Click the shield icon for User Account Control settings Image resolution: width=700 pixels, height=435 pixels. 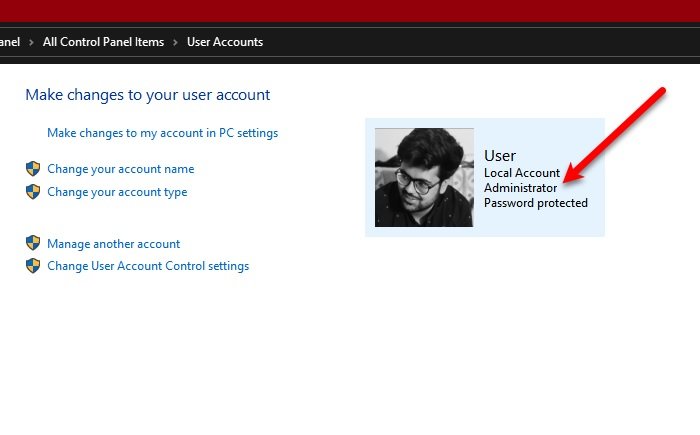[32, 266]
